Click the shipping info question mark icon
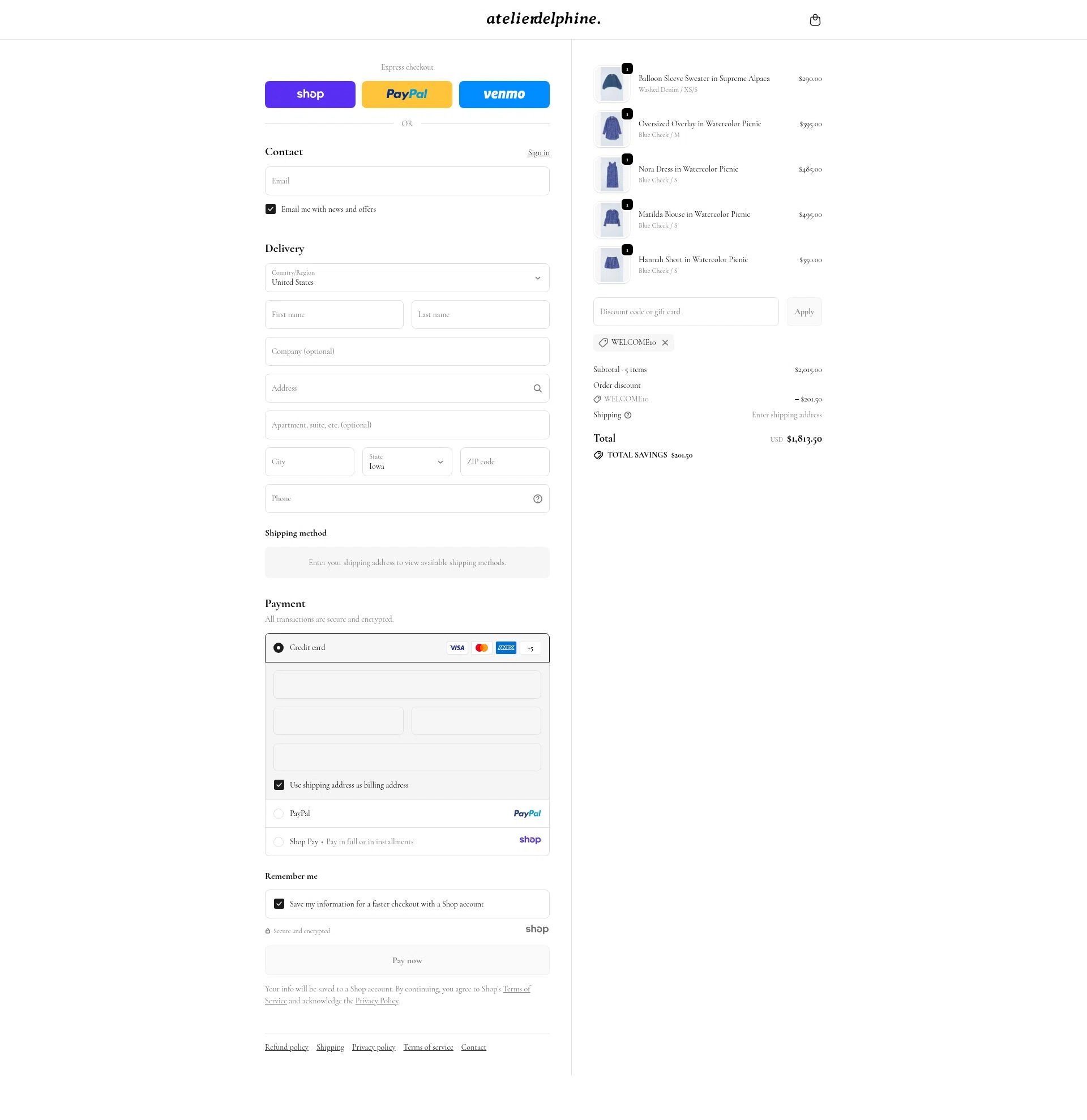Viewport: 1087px width, 1120px height. (628, 416)
